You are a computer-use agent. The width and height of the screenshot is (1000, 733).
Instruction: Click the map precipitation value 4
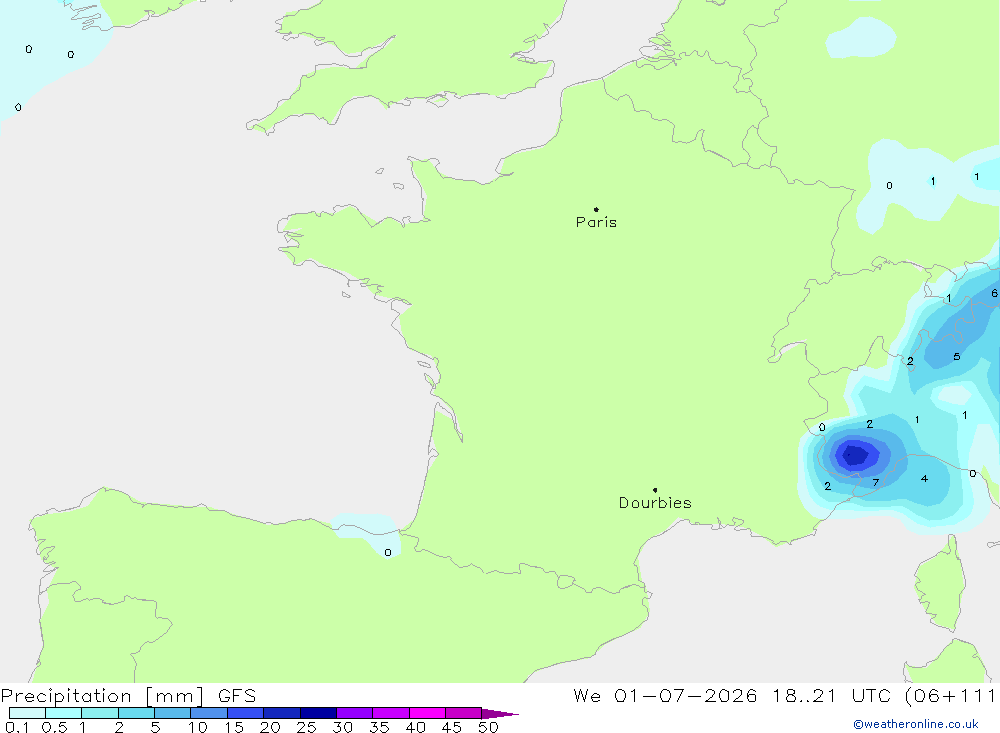tap(924, 478)
